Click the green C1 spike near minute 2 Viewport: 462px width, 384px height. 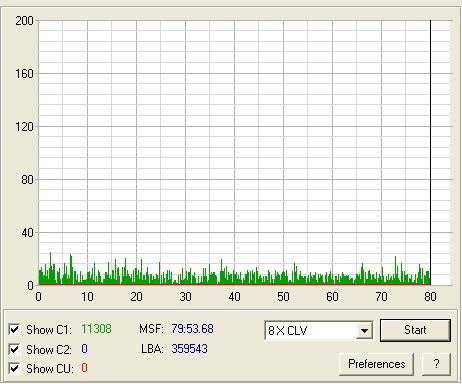pos(51,268)
